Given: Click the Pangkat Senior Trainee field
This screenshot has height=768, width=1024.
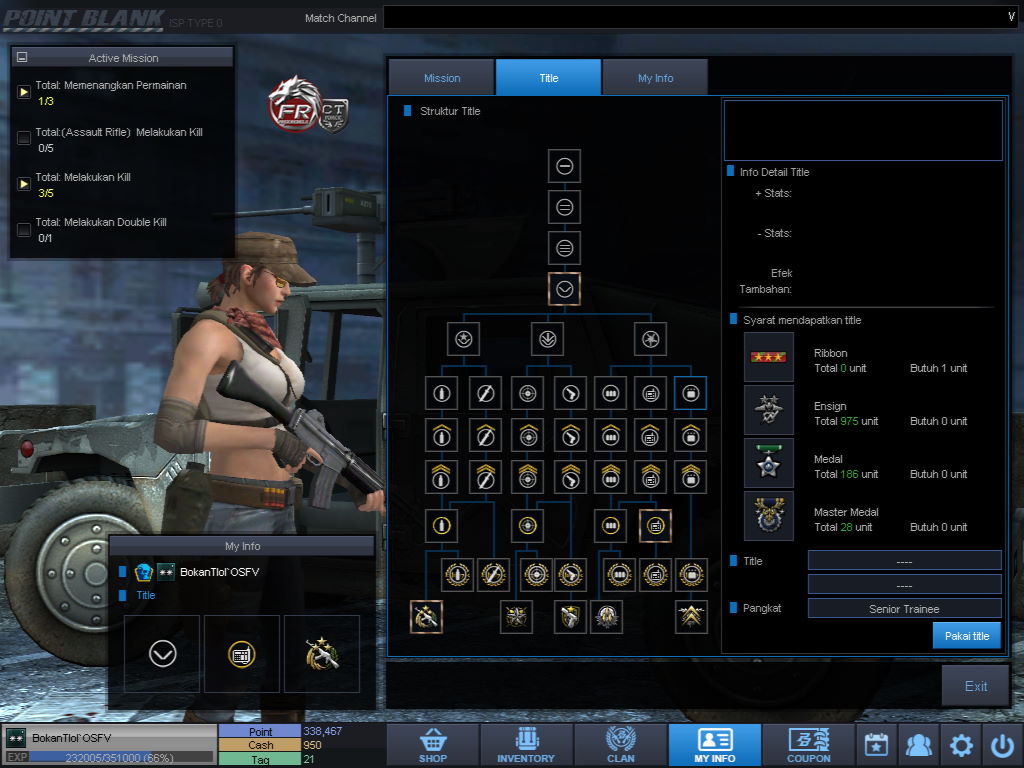Looking at the screenshot, I should pyautogui.click(x=904, y=609).
